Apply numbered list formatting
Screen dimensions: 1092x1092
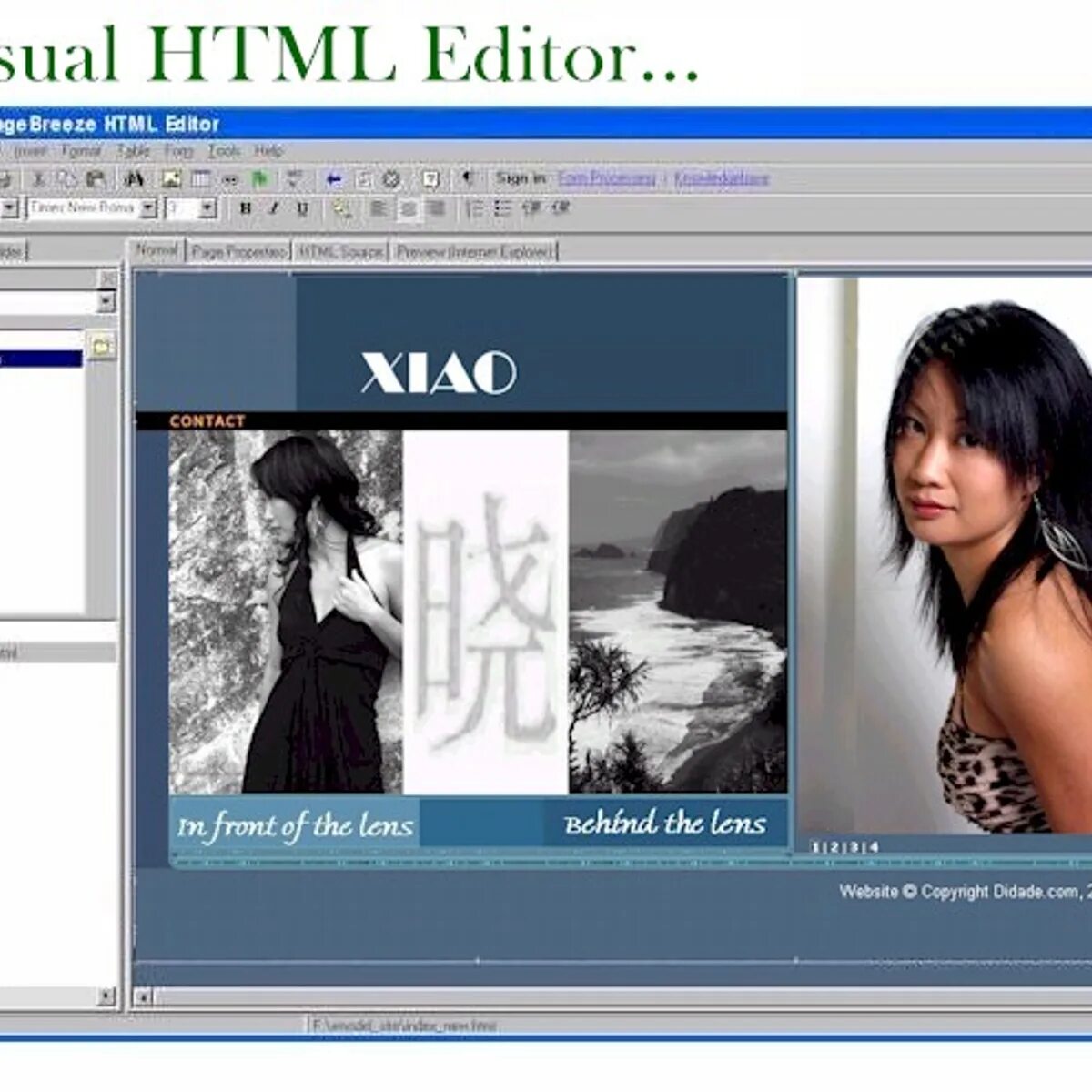474,208
